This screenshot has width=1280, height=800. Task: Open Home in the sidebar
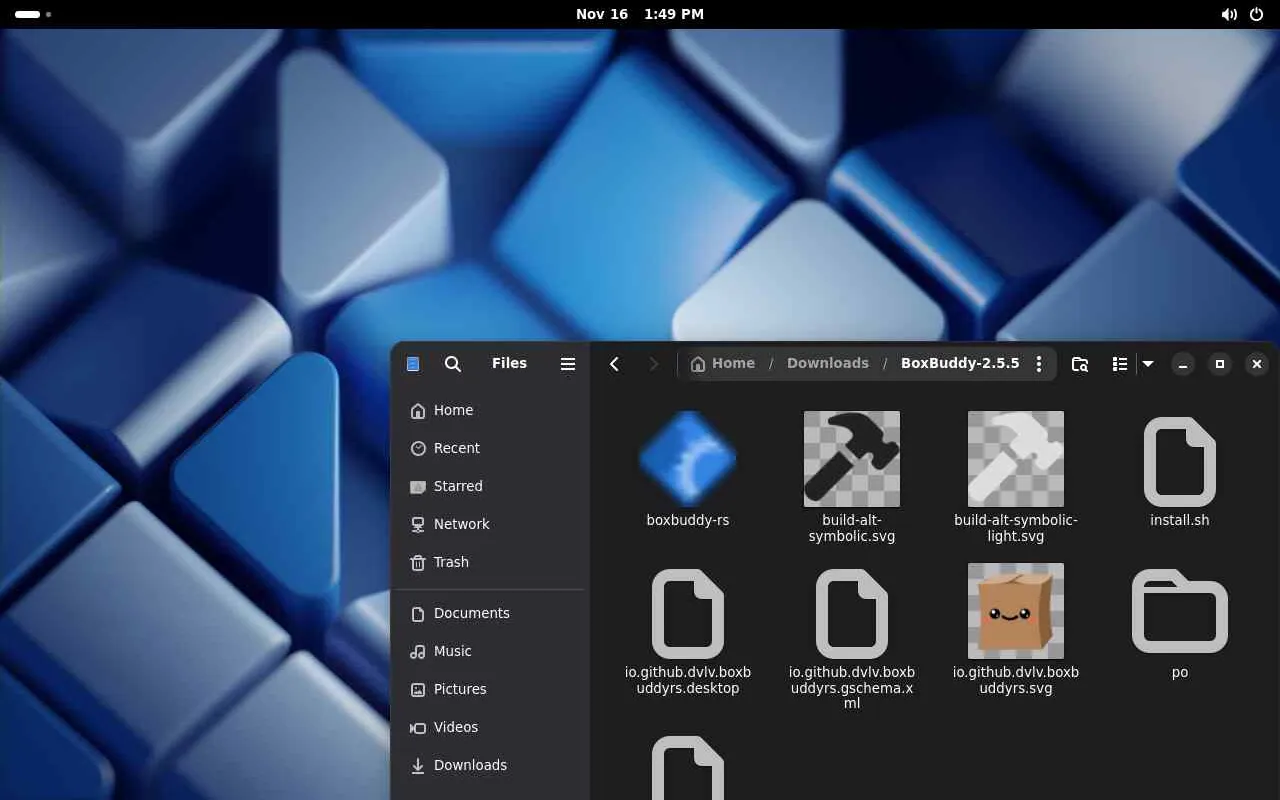tap(488, 410)
